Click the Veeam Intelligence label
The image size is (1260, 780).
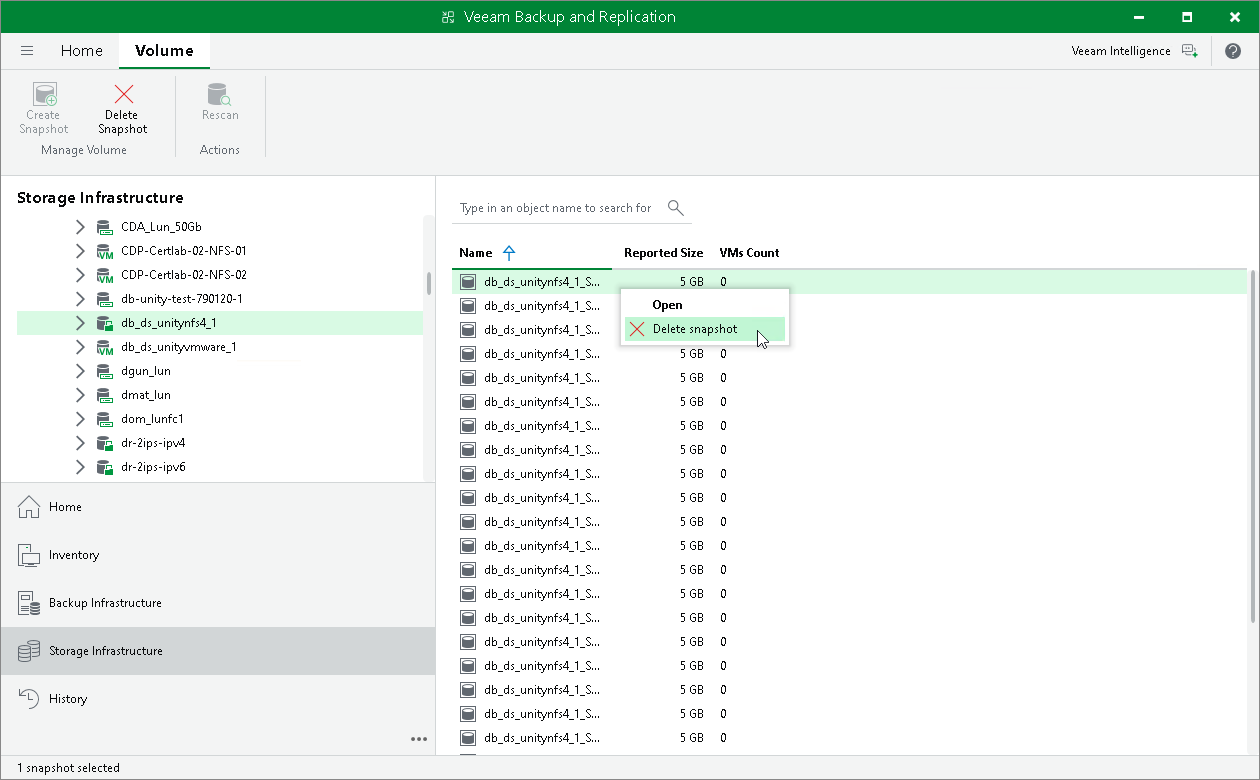coord(1120,51)
